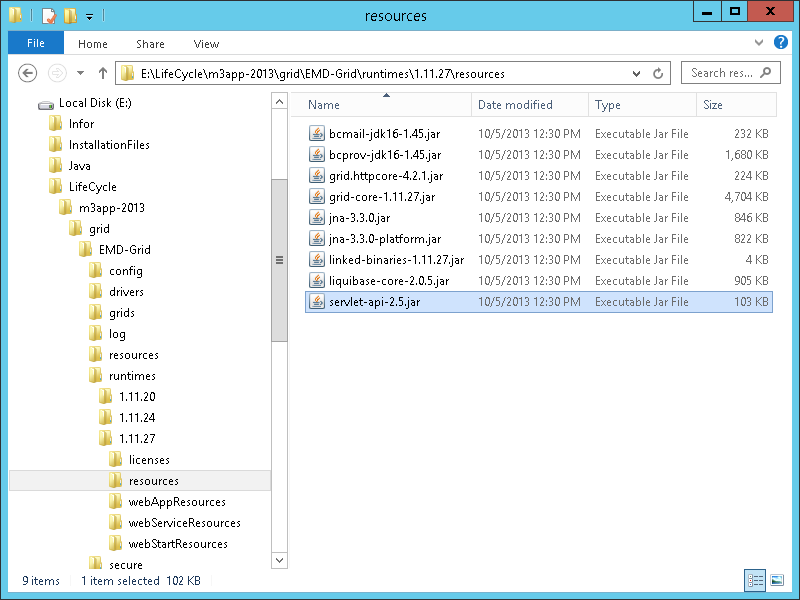Switch to Large icons view layout
The height and width of the screenshot is (600, 800).
click(776, 580)
